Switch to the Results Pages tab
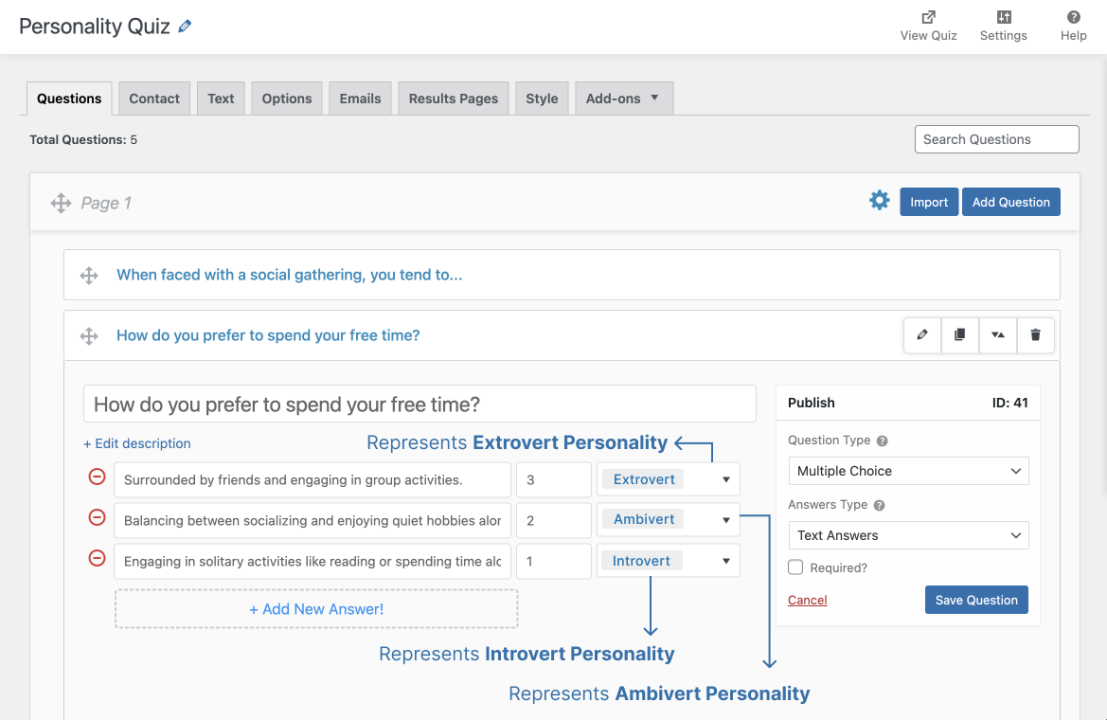1107x720 pixels. (452, 98)
